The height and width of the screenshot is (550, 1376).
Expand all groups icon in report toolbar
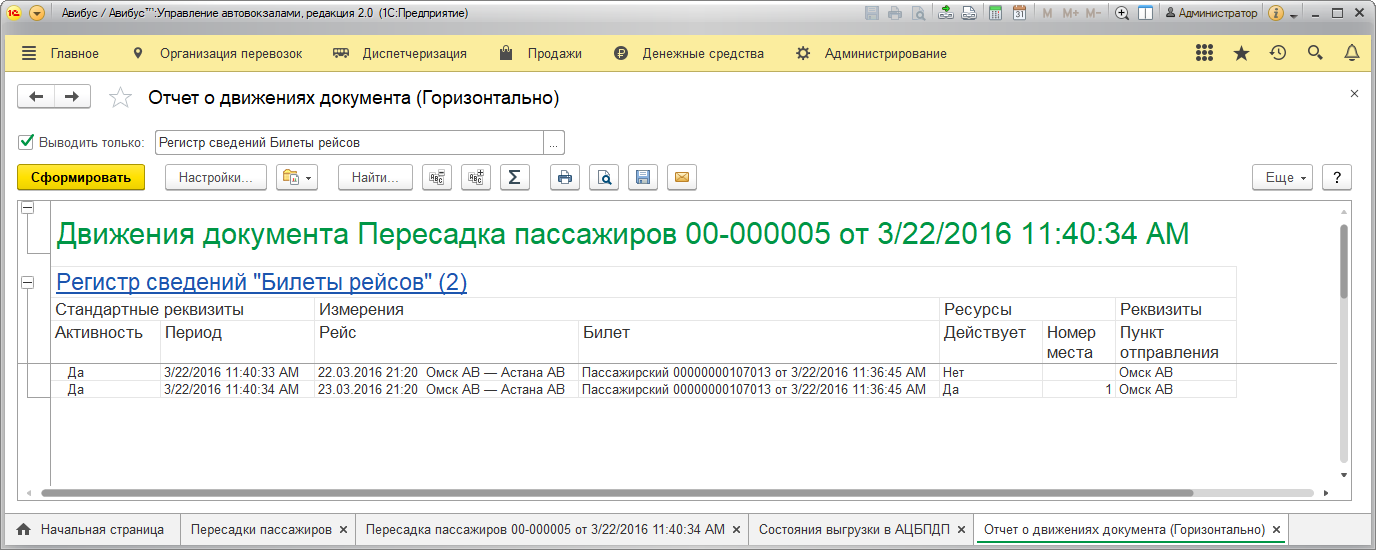[475, 178]
